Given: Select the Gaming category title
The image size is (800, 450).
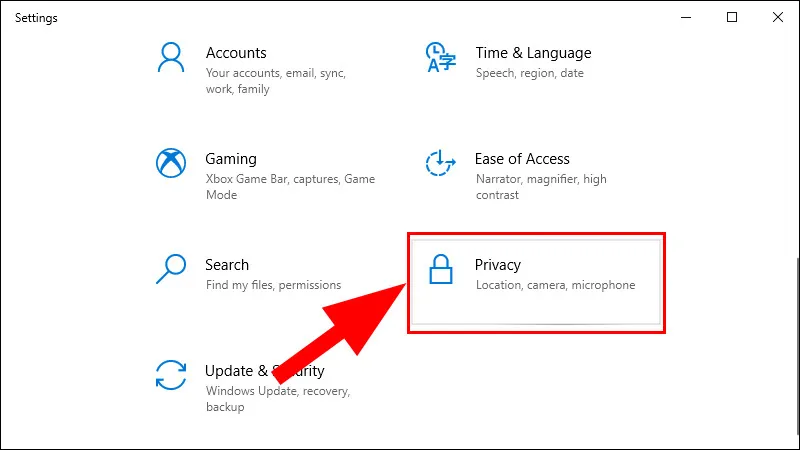Looking at the screenshot, I should click(231, 159).
